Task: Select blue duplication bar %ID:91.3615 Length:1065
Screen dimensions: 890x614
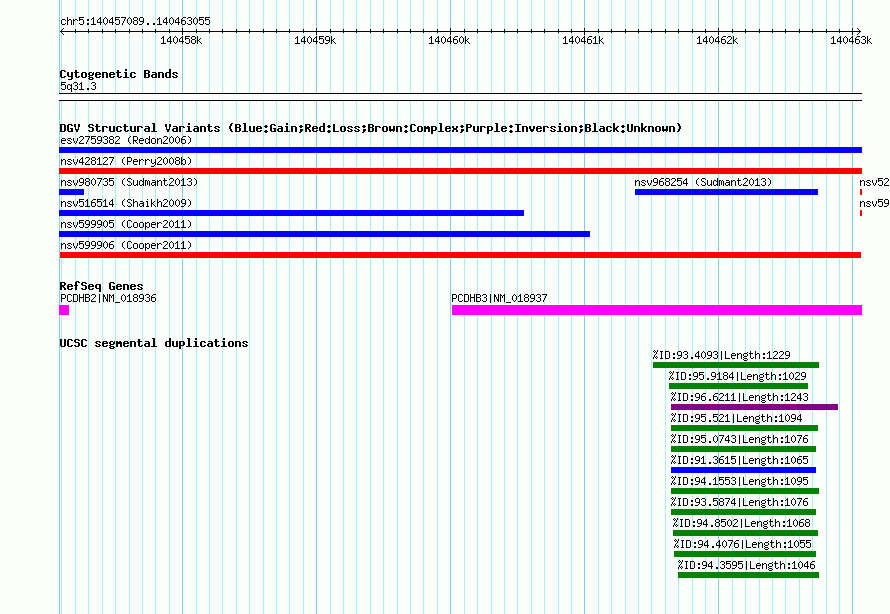Action: [743, 470]
